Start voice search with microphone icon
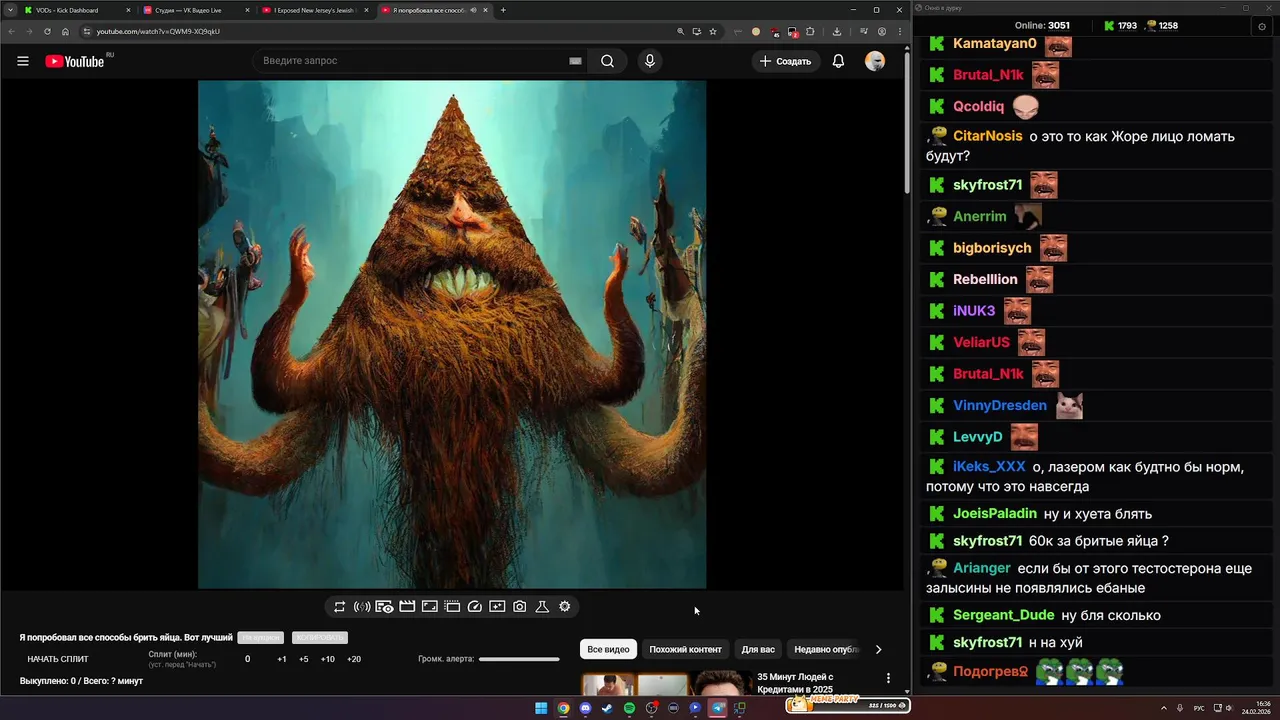Image resolution: width=1280 pixels, height=720 pixels. [650, 61]
